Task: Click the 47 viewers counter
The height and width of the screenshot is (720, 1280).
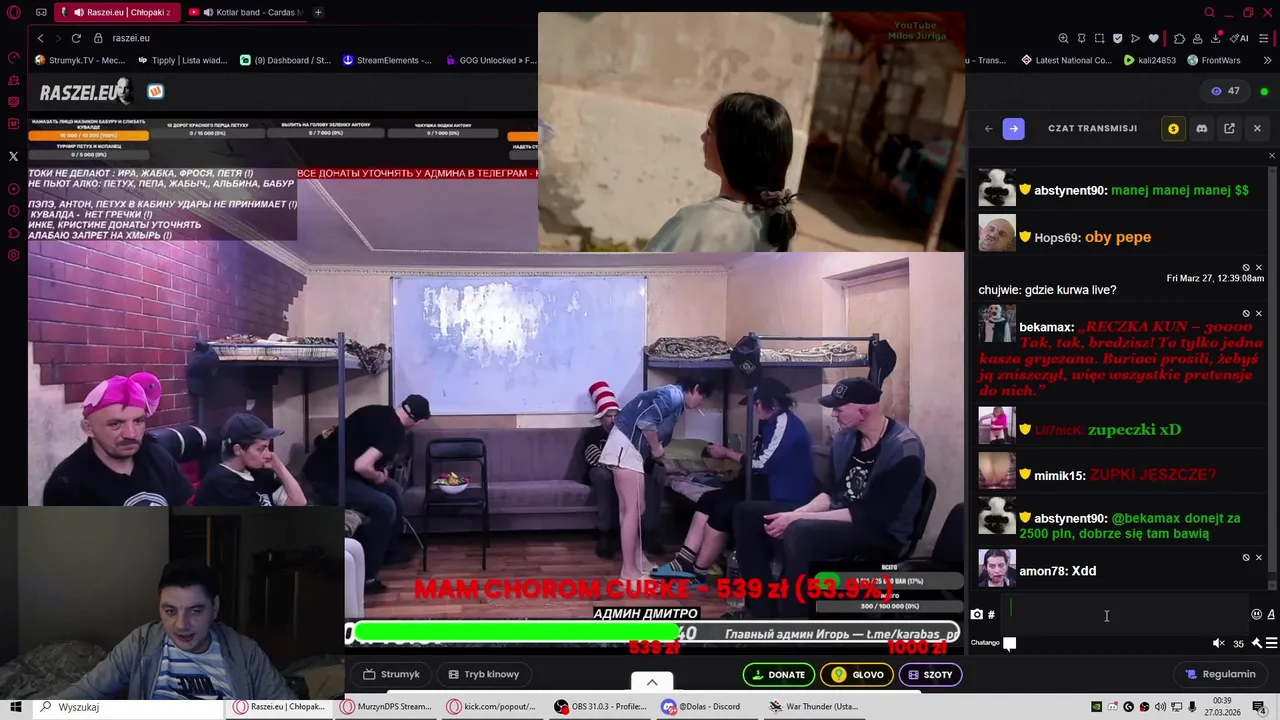Action: coord(1225,91)
